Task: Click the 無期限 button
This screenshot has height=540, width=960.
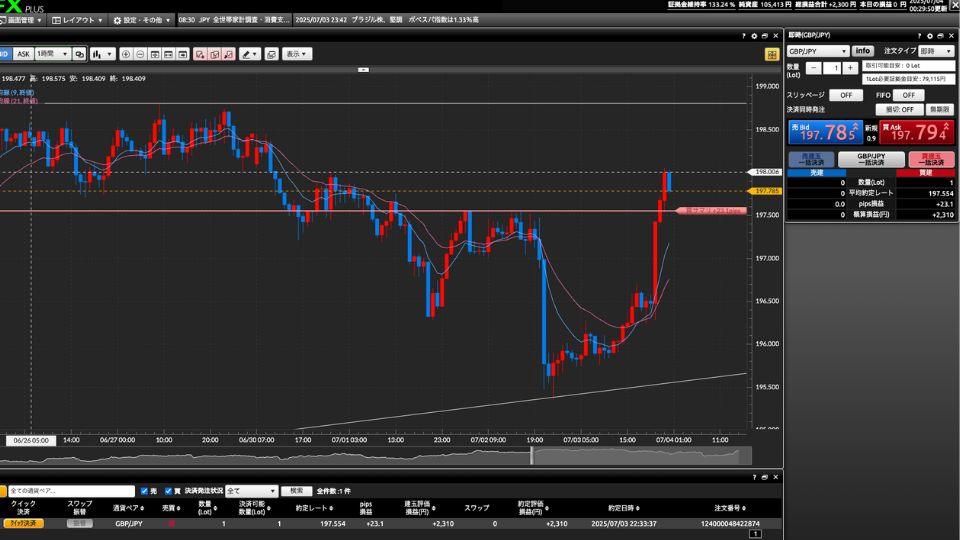Action: (939, 110)
